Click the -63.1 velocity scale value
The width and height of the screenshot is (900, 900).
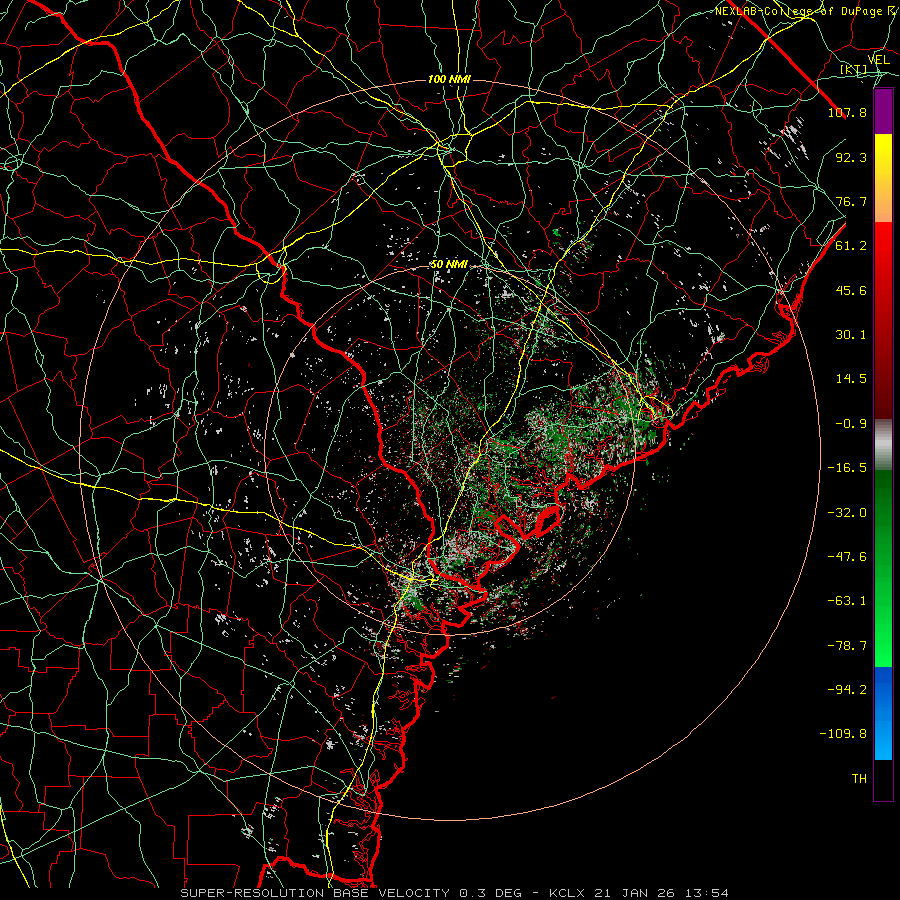[x=847, y=601]
